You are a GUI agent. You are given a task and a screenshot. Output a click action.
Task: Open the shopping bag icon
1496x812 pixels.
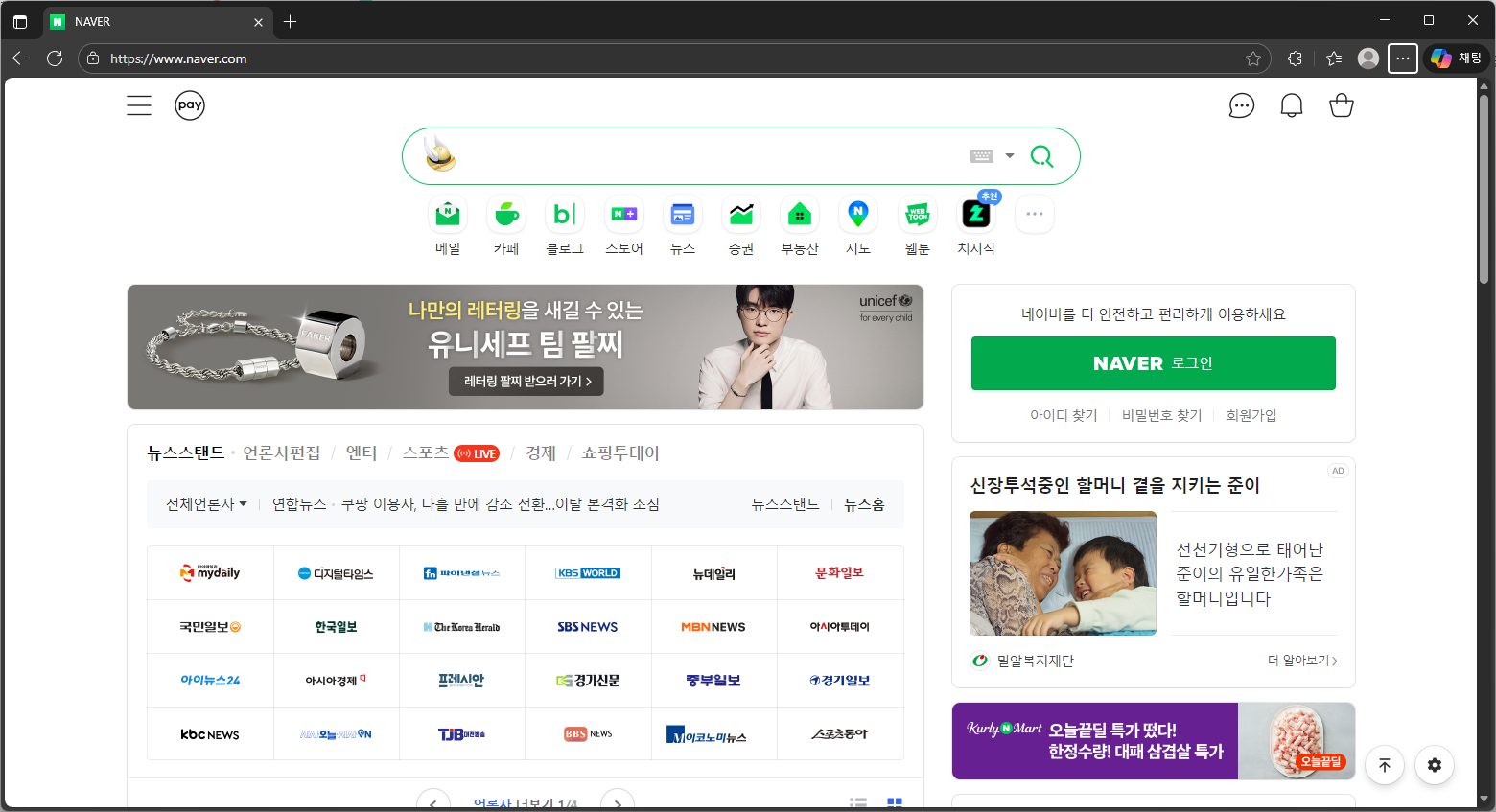(1341, 104)
